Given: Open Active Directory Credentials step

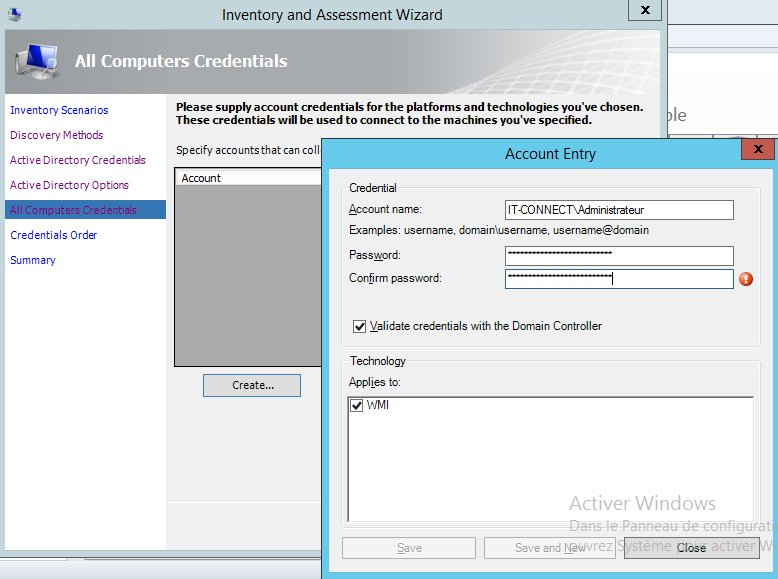Looking at the screenshot, I should coord(78,160).
